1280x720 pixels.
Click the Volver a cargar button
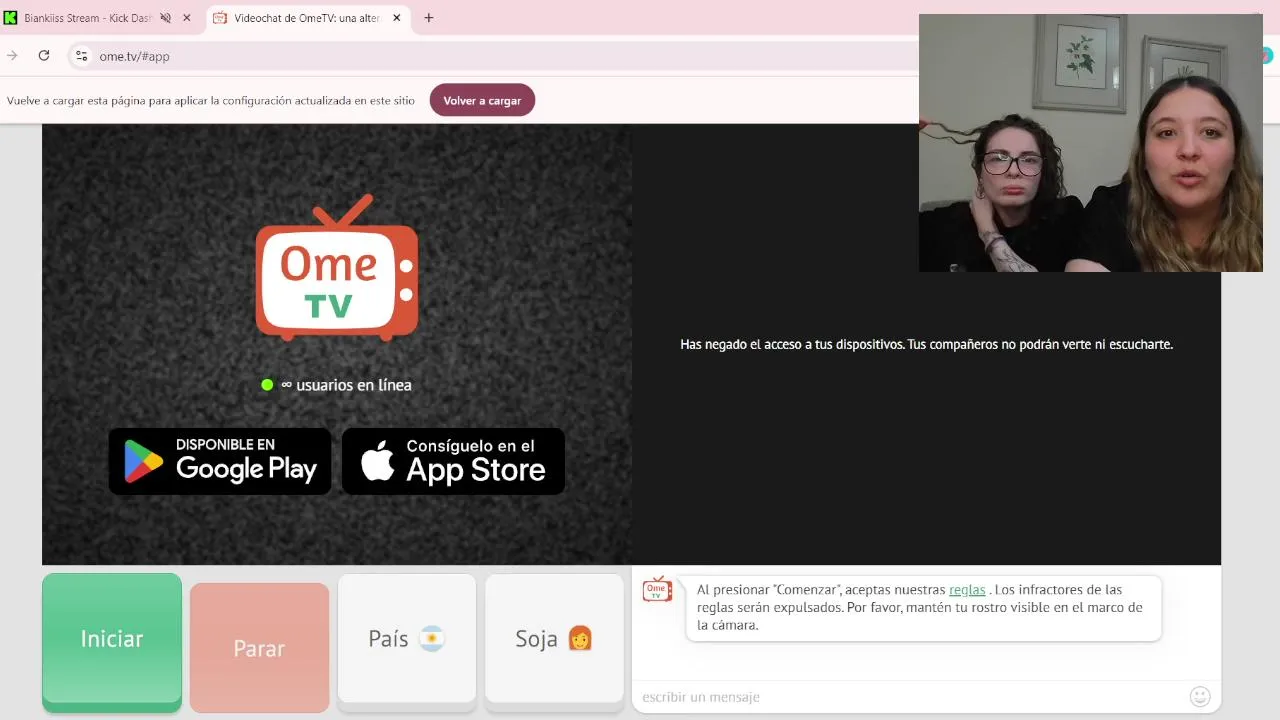(482, 100)
